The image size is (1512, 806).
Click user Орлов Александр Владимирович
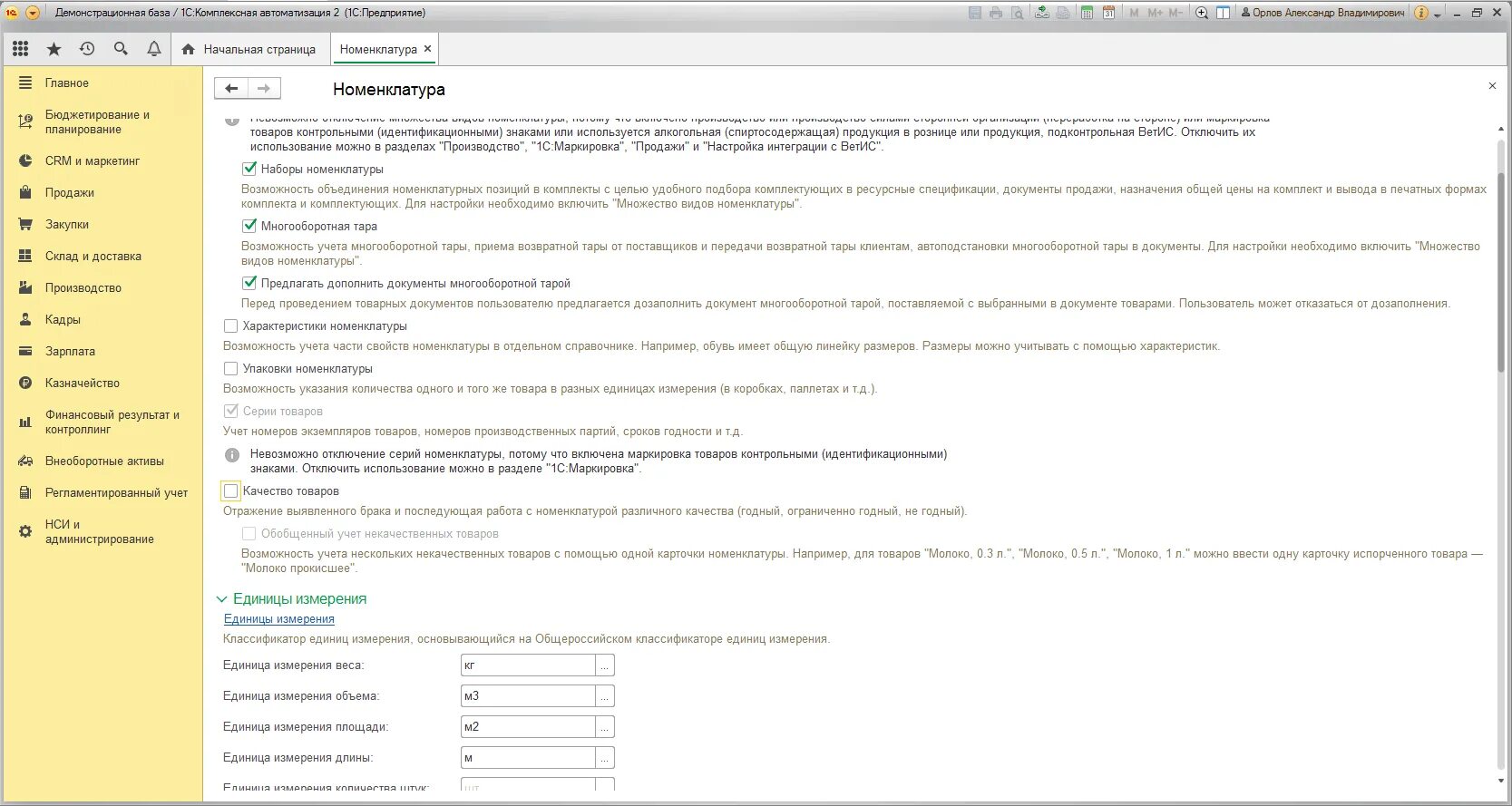[1322, 13]
